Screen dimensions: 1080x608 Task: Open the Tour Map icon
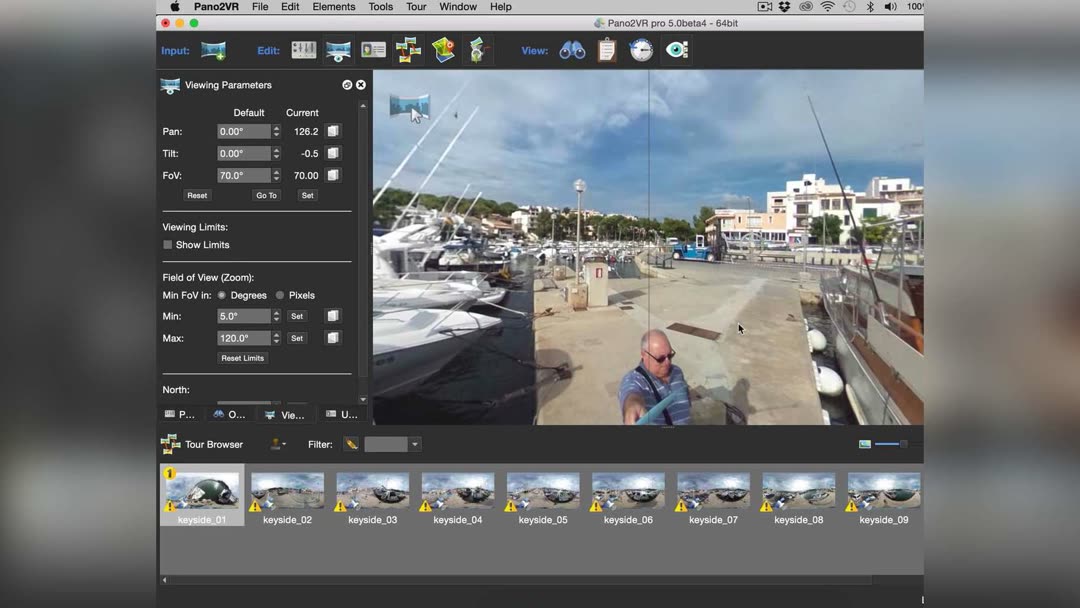tap(443, 51)
